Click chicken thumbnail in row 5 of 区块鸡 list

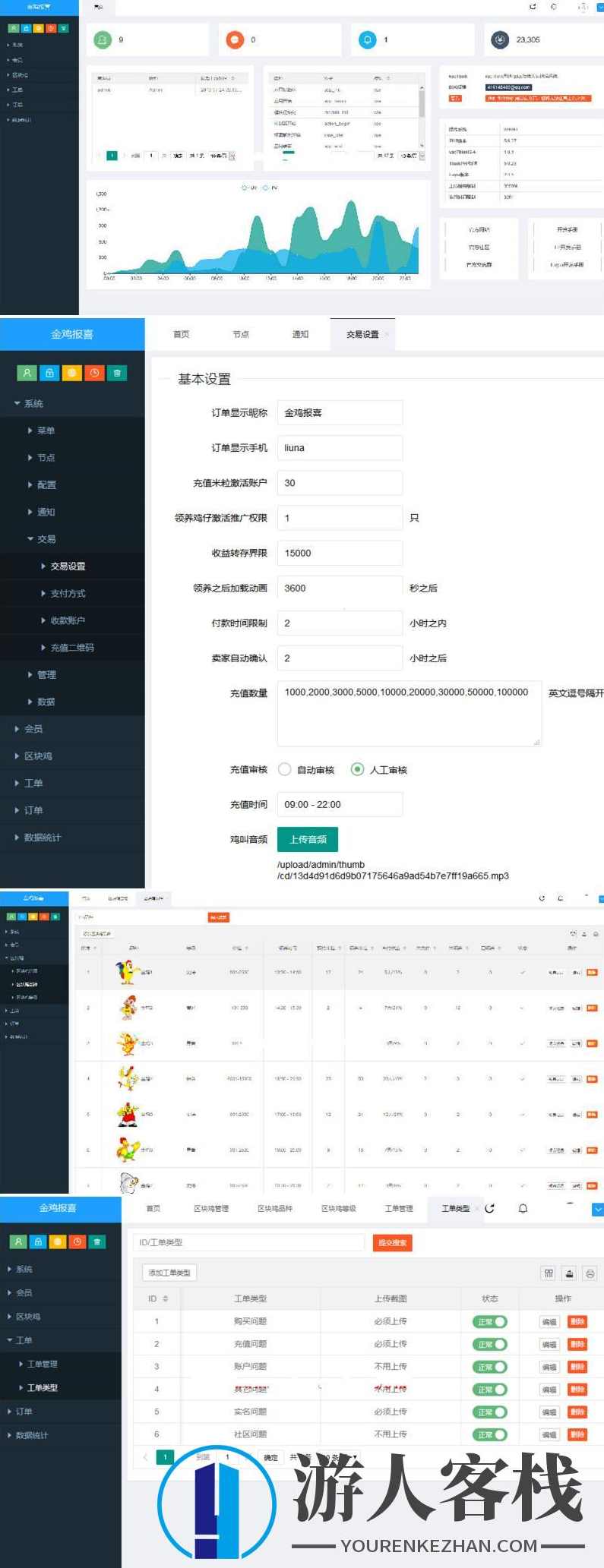click(x=127, y=1114)
